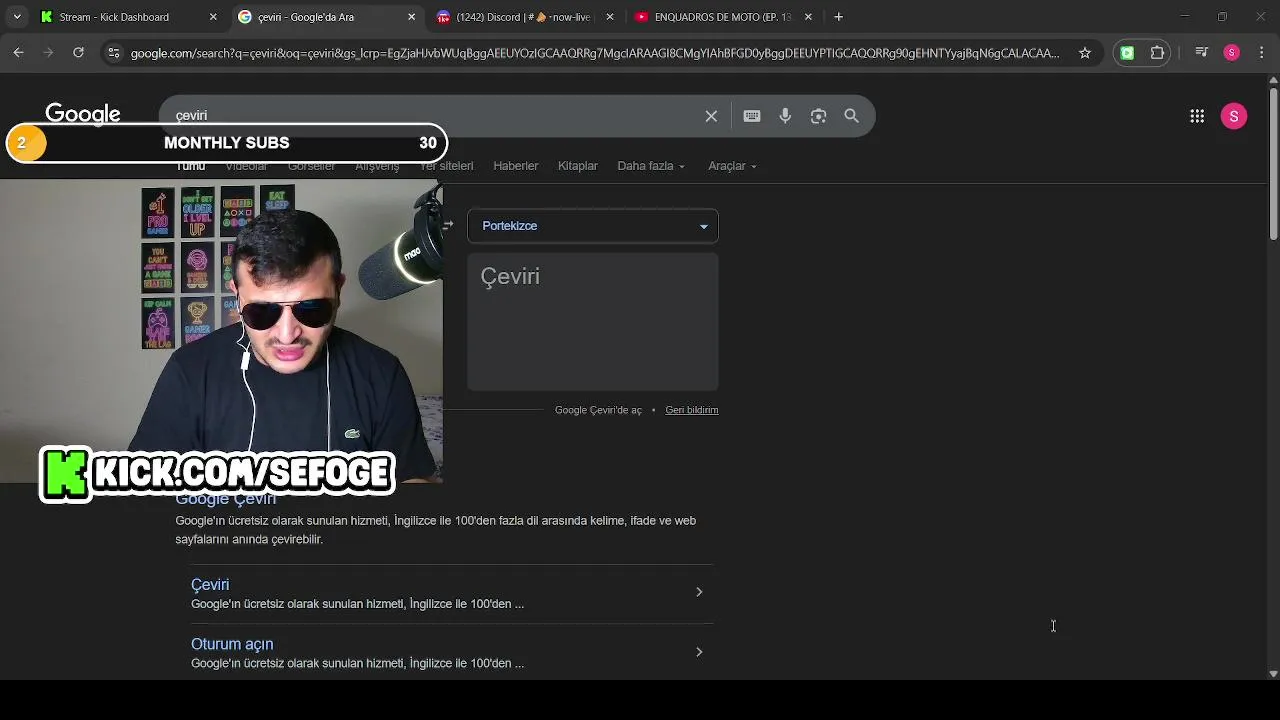
Task: Close the ENQUADROS DE MOTO tab
Action: click(x=808, y=17)
